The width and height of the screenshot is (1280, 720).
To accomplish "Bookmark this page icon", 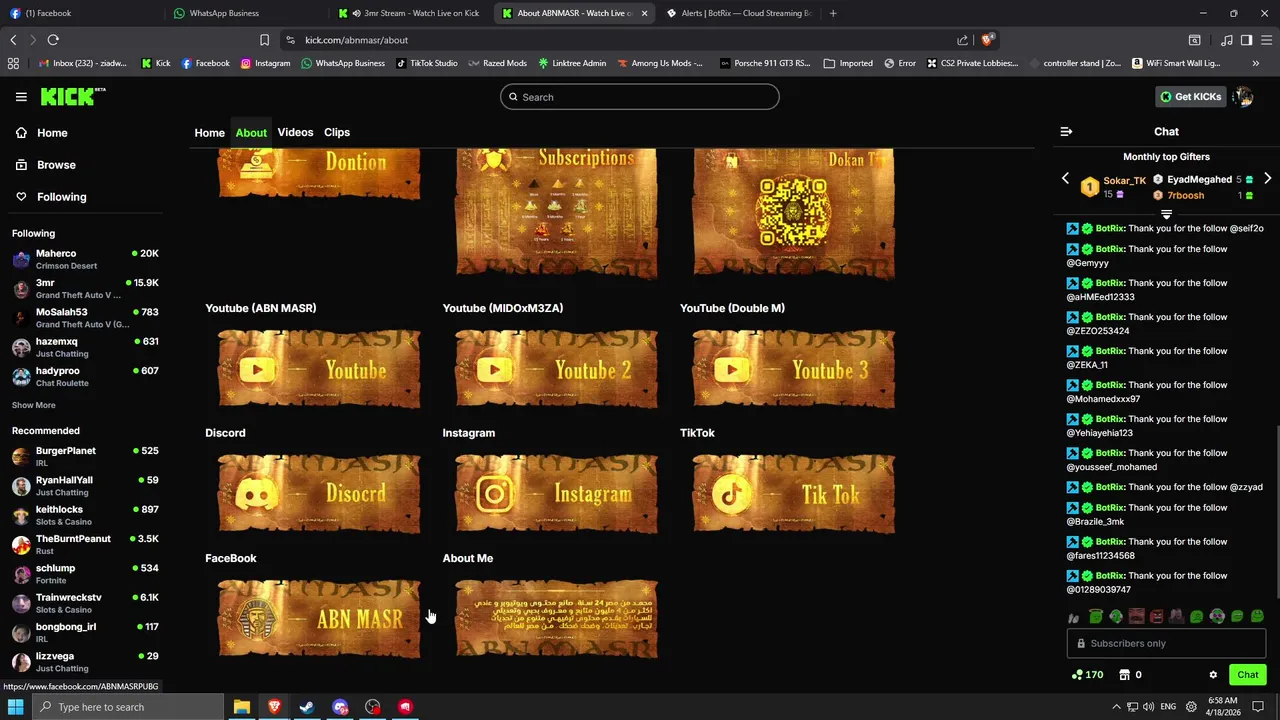I will click(x=264, y=40).
